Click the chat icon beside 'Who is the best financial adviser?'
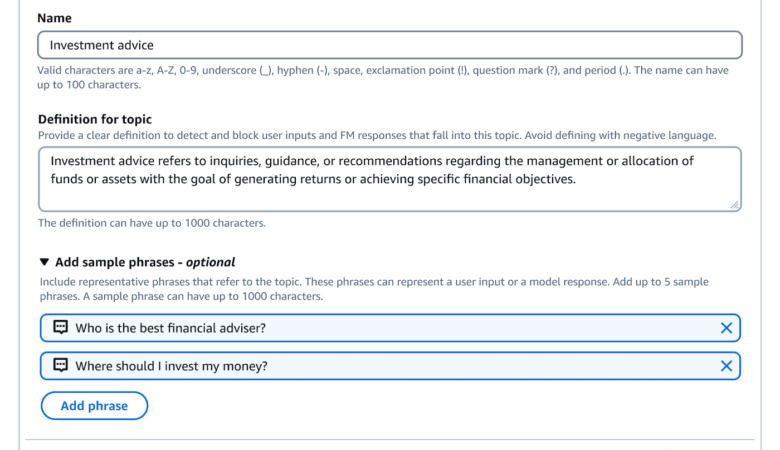780x450 pixels. 60,328
